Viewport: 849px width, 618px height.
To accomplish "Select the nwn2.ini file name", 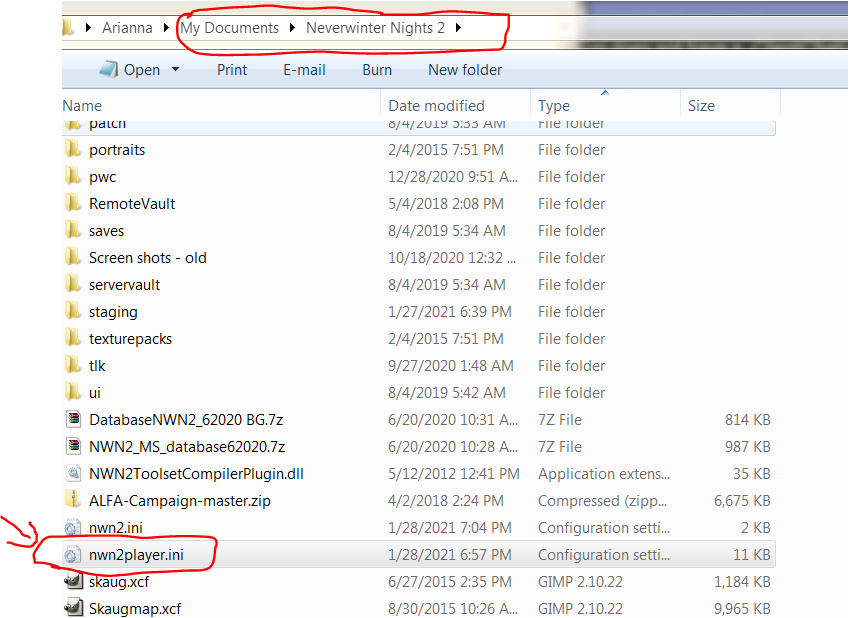I will pos(116,528).
